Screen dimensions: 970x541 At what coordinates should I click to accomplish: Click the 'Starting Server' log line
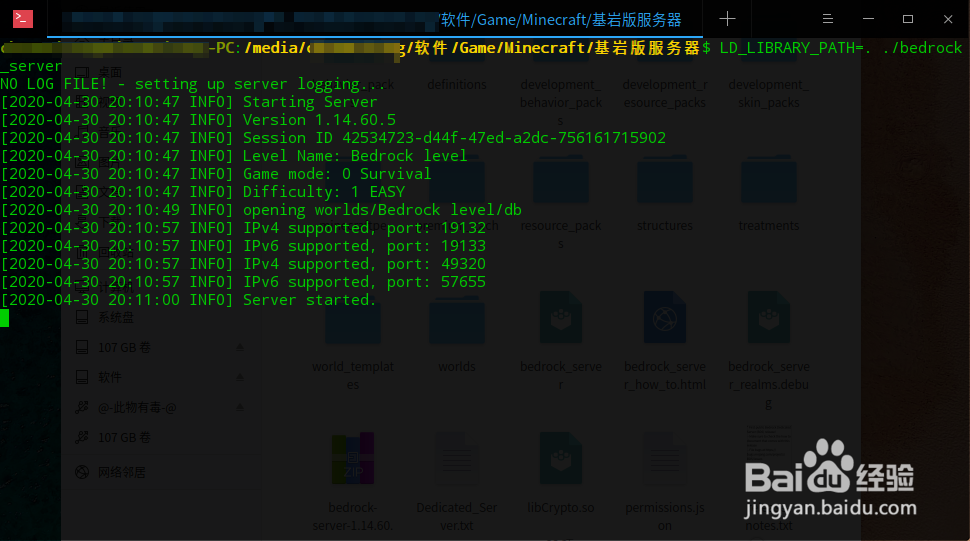coord(189,102)
